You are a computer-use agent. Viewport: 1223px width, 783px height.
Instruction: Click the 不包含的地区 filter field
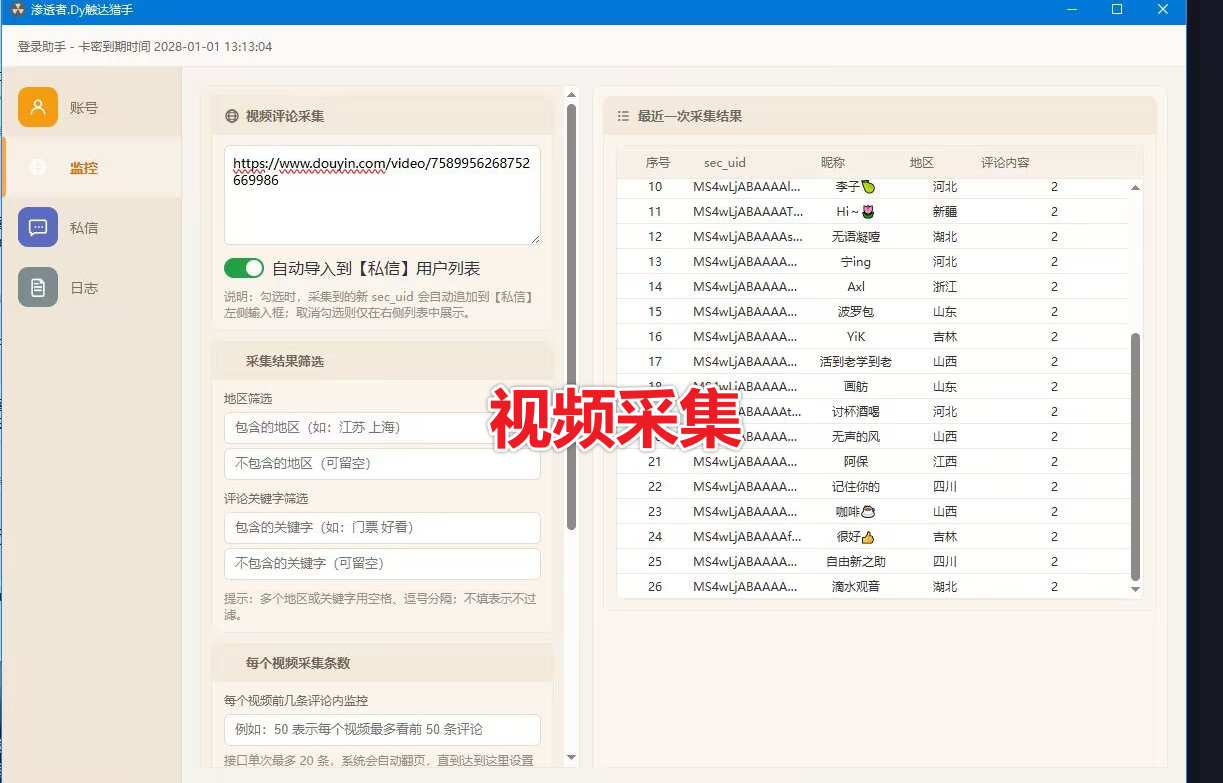tap(381, 464)
